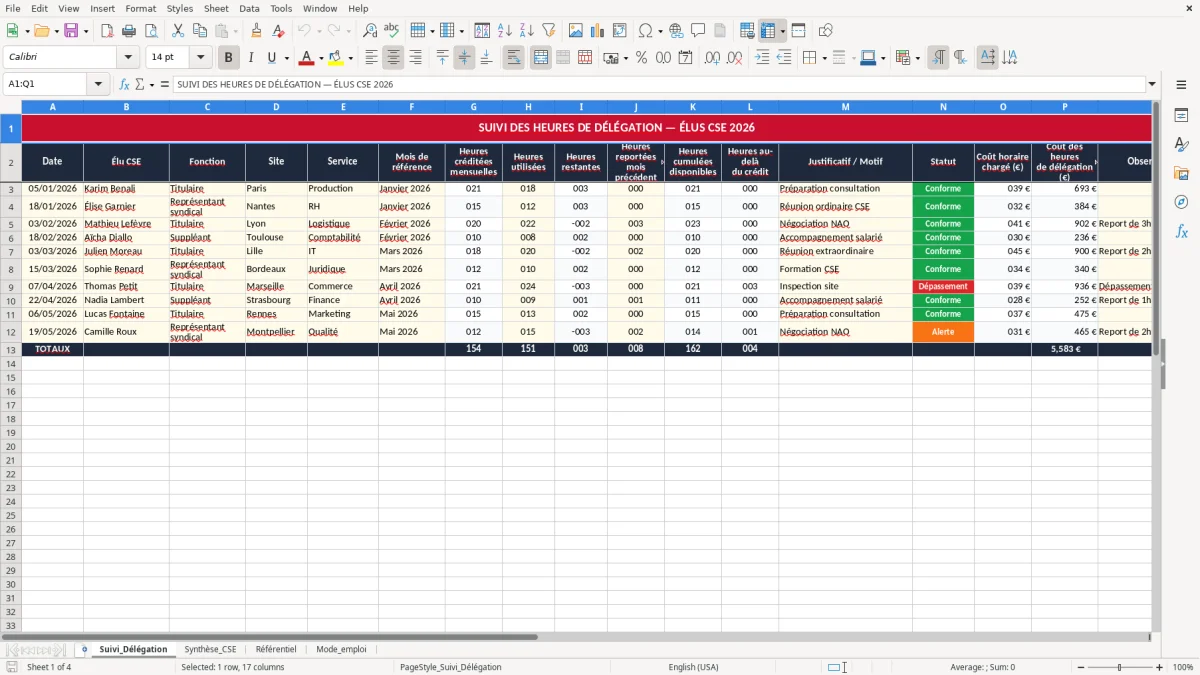Expand the formula bar input line
Viewport: 1200px width, 675px height.
[x=1152, y=84]
